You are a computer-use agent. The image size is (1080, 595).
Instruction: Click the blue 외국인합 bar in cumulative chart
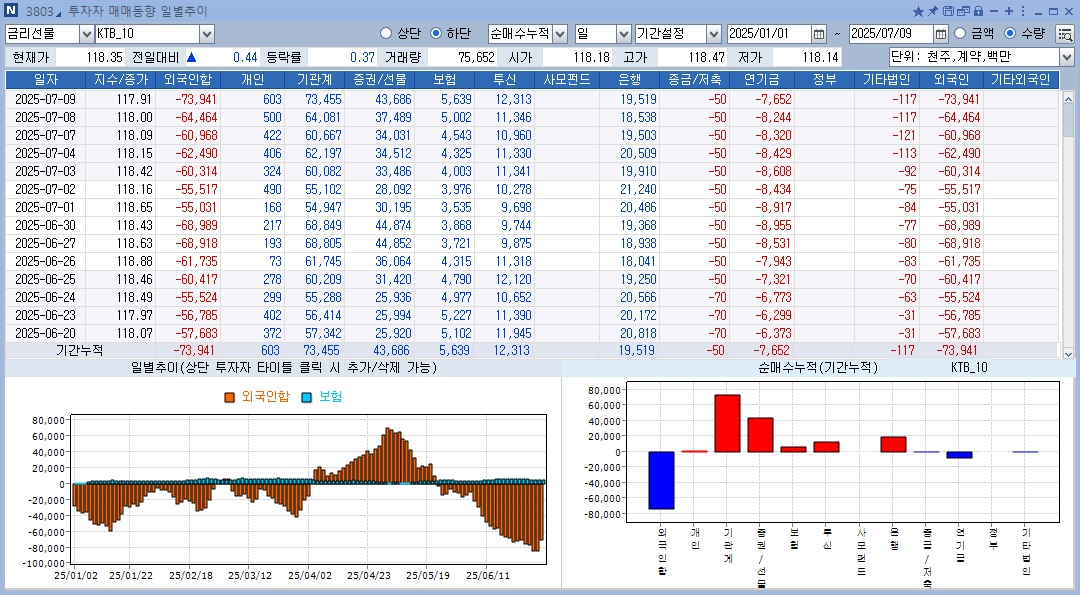click(x=661, y=480)
